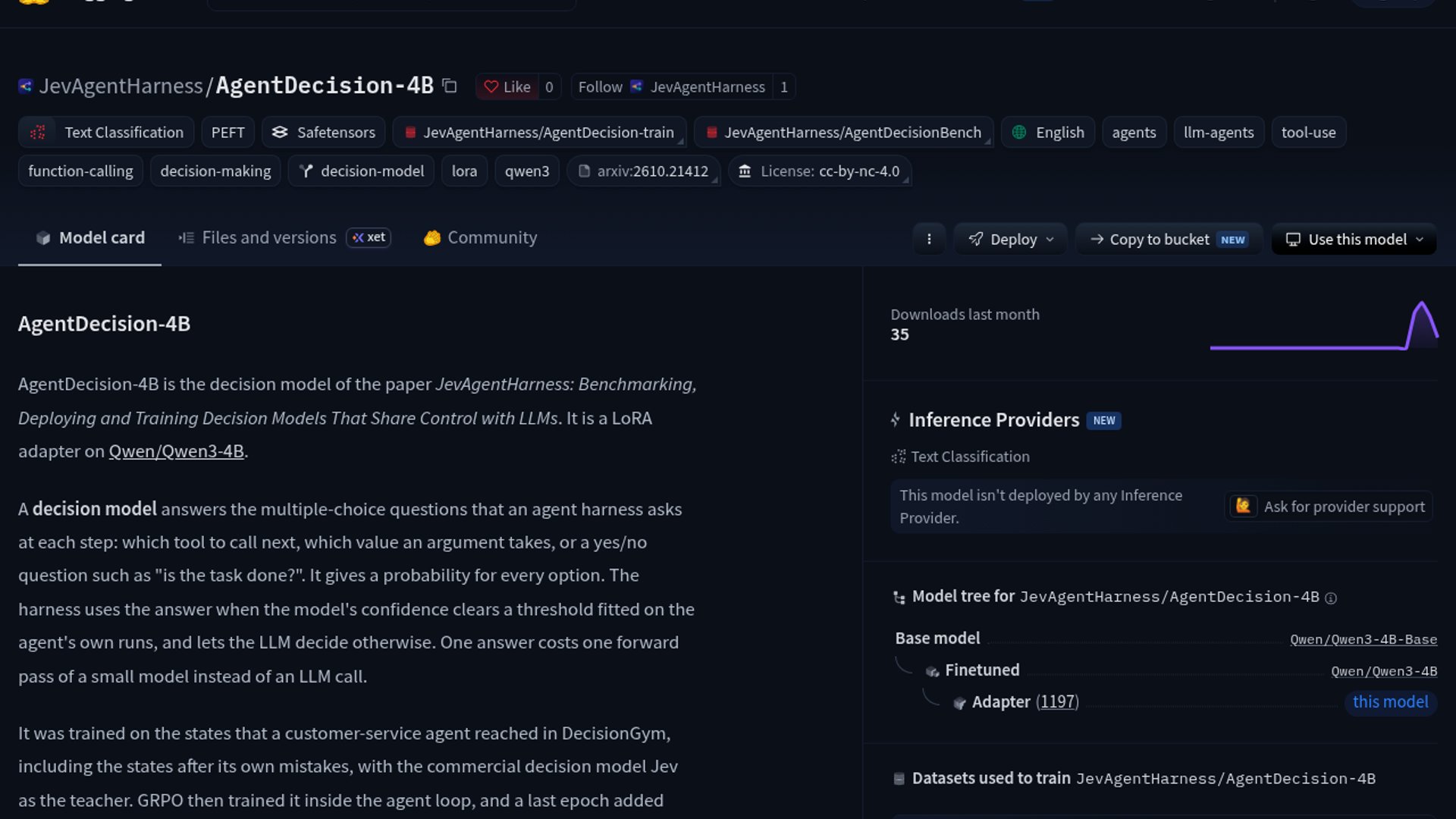Select the llm-agents tag
1456x819 pixels.
click(x=1219, y=132)
